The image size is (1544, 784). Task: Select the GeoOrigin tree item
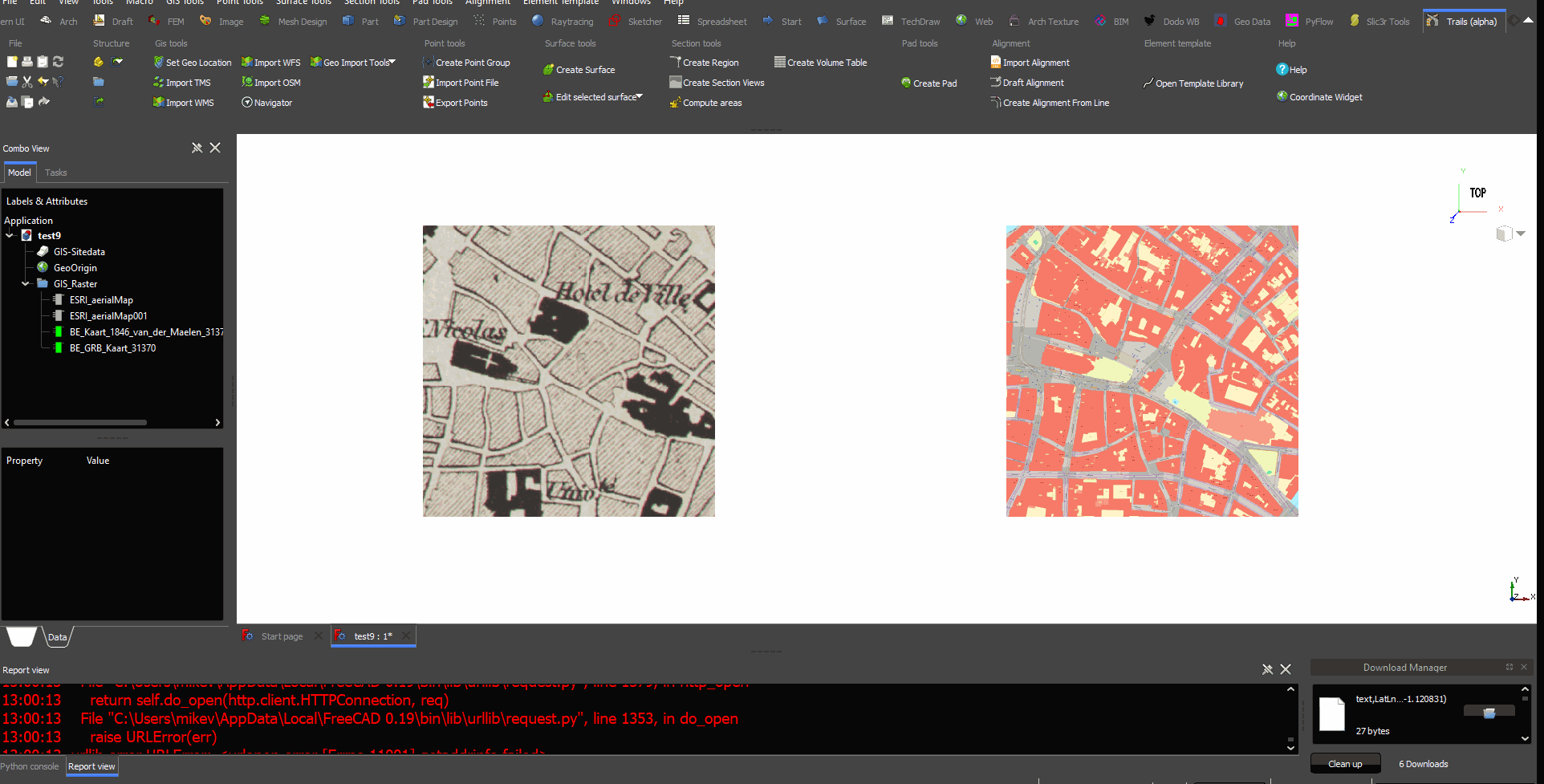[x=75, y=268]
